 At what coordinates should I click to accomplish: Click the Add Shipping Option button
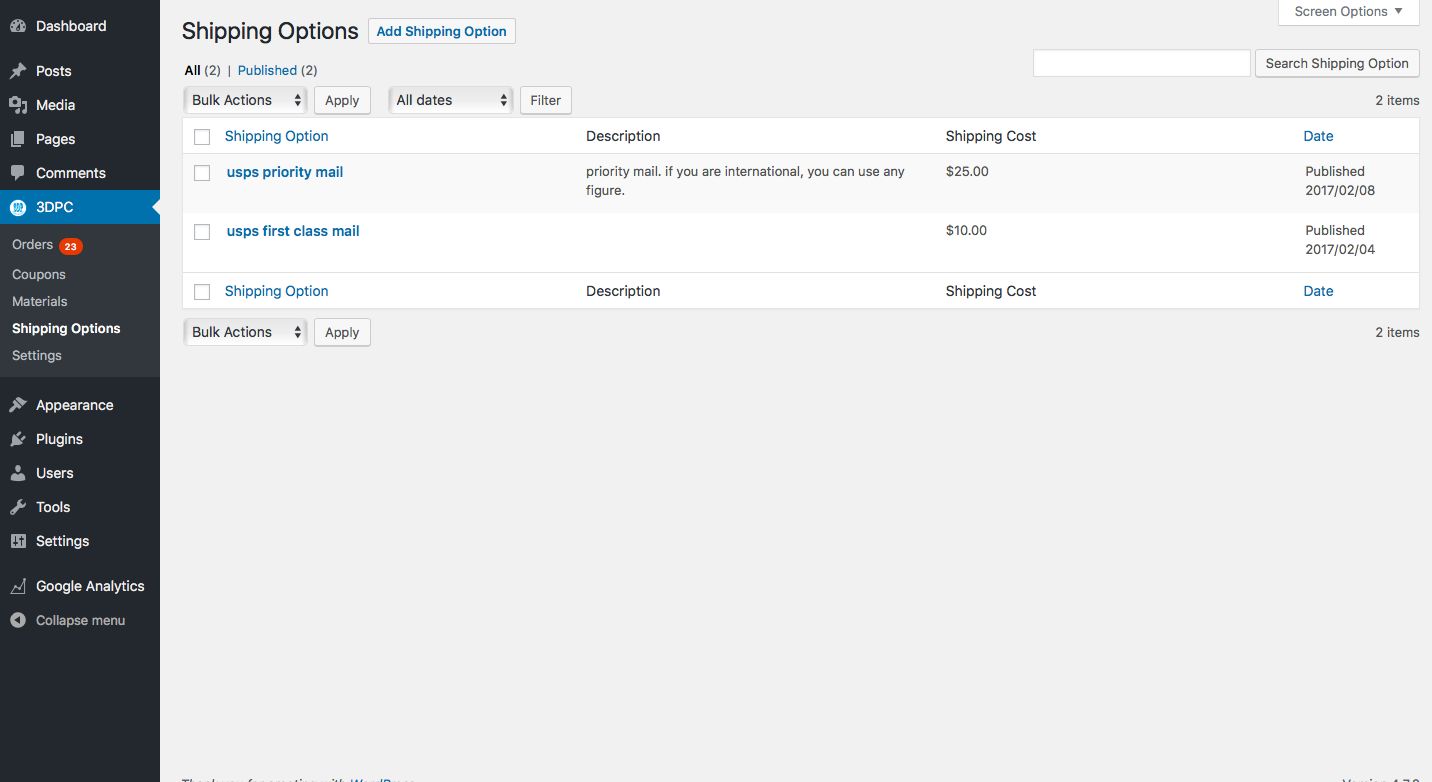pyautogui.click(x=441, y=31)
